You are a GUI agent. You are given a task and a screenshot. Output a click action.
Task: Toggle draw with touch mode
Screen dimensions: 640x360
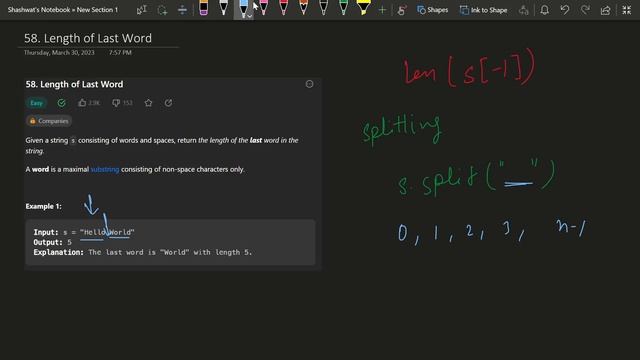402,10
